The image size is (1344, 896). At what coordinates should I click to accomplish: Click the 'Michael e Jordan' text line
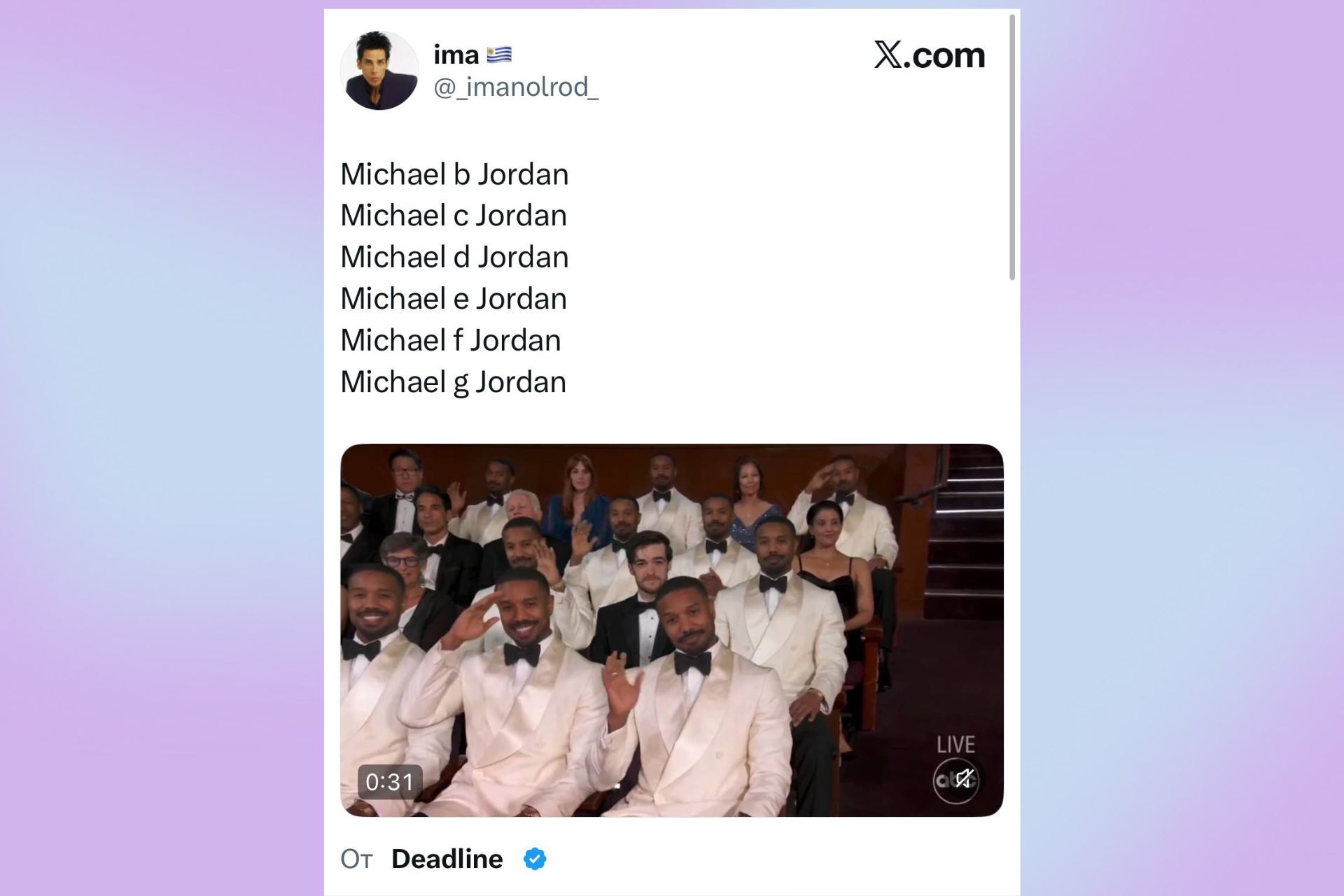pos(454,299)
